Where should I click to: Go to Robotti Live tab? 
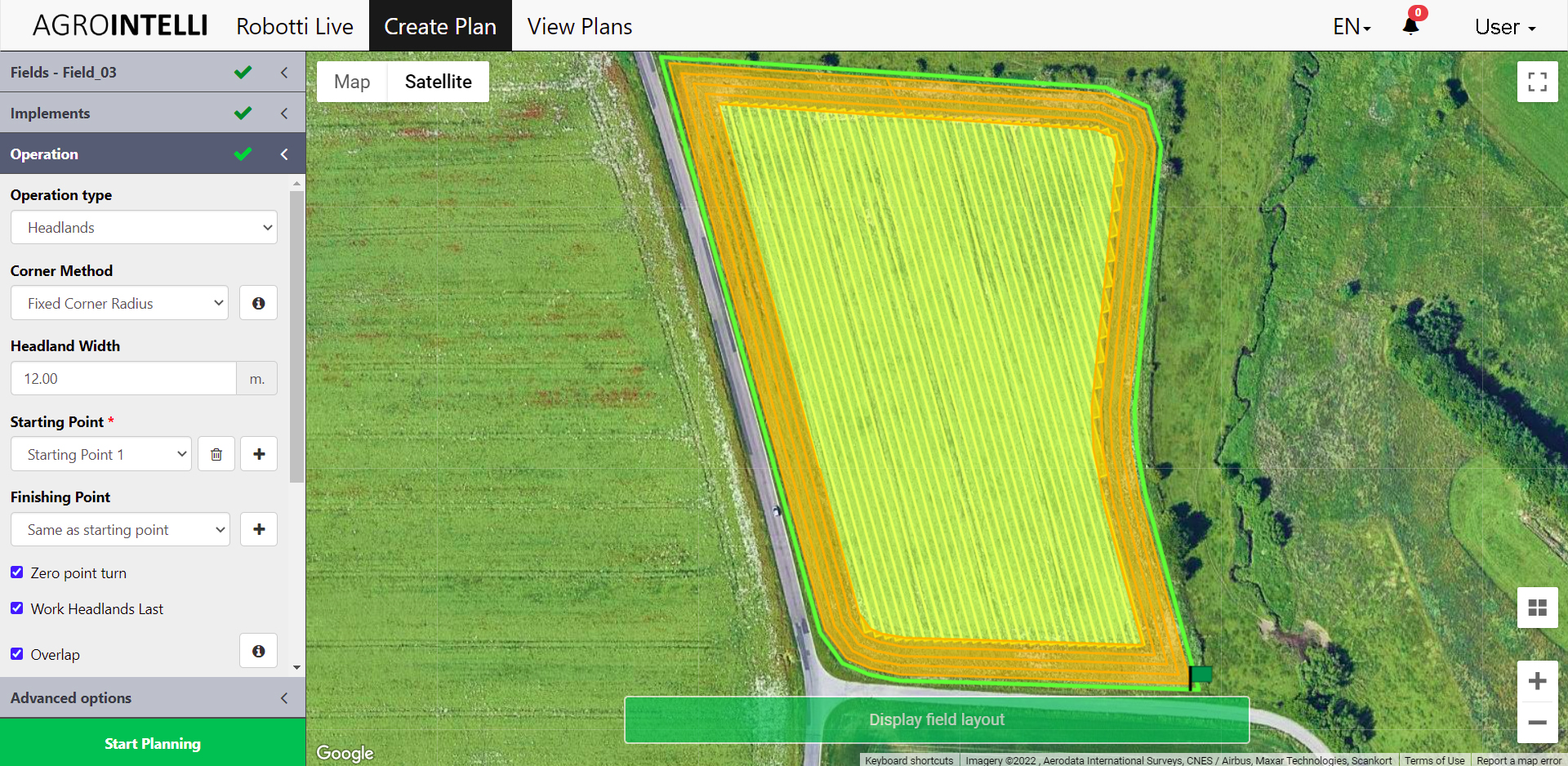[295, 26]
